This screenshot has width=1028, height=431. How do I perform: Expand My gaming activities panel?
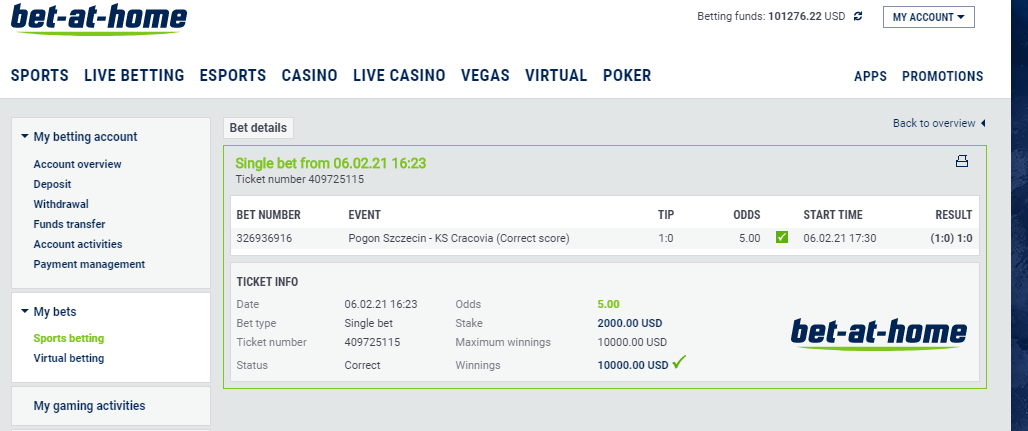coord(89,405)
